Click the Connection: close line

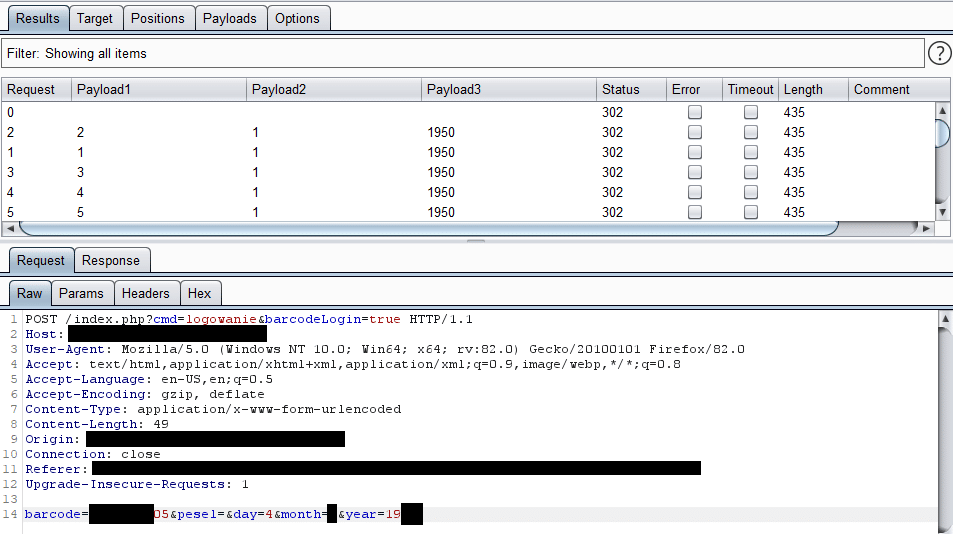(93, 454)
